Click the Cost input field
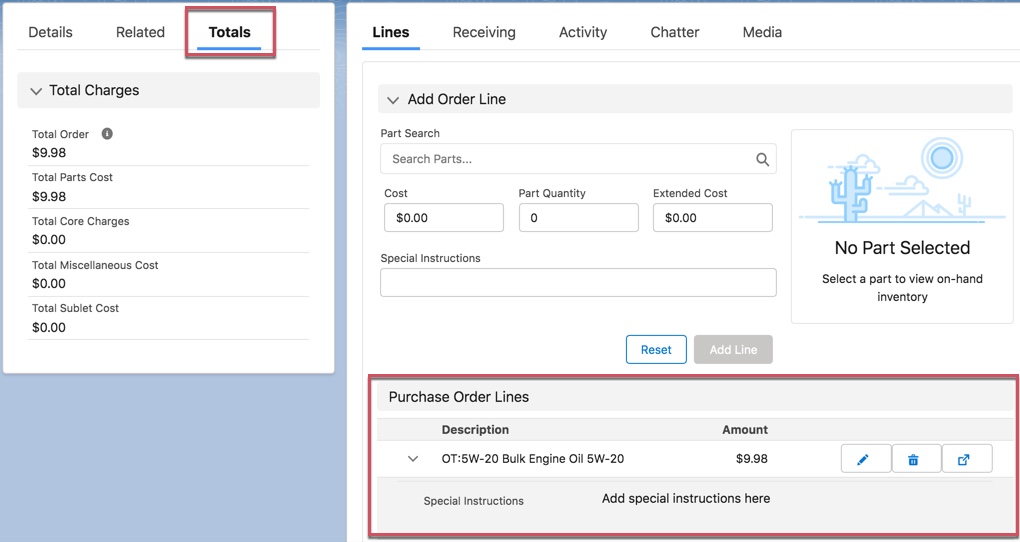The image size is (1020, 542). pos(444,217)
